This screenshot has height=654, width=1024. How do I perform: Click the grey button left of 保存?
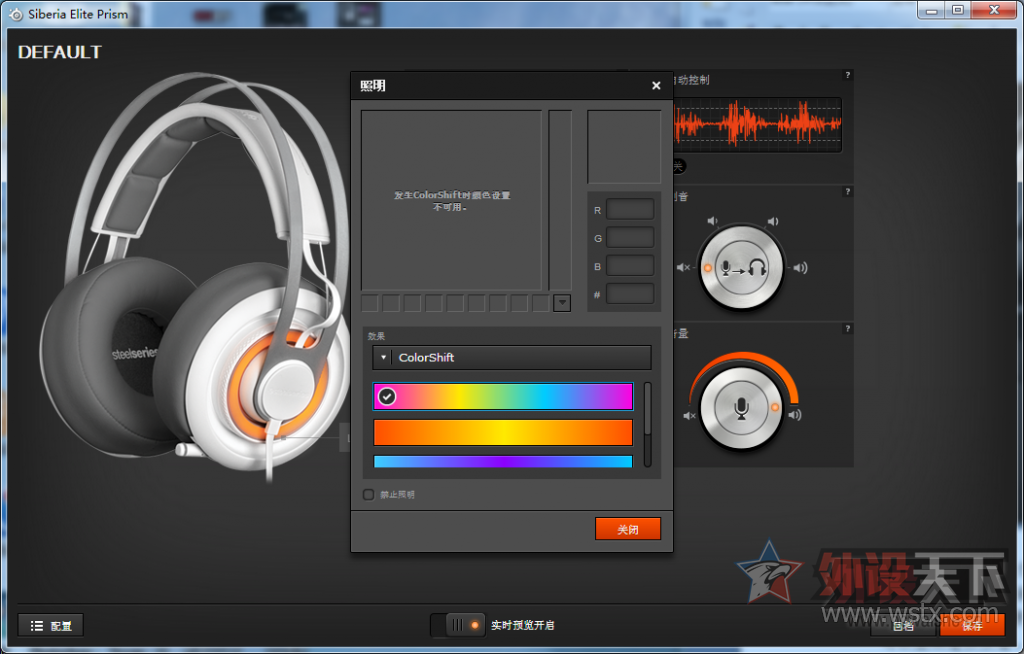(904, 626)
